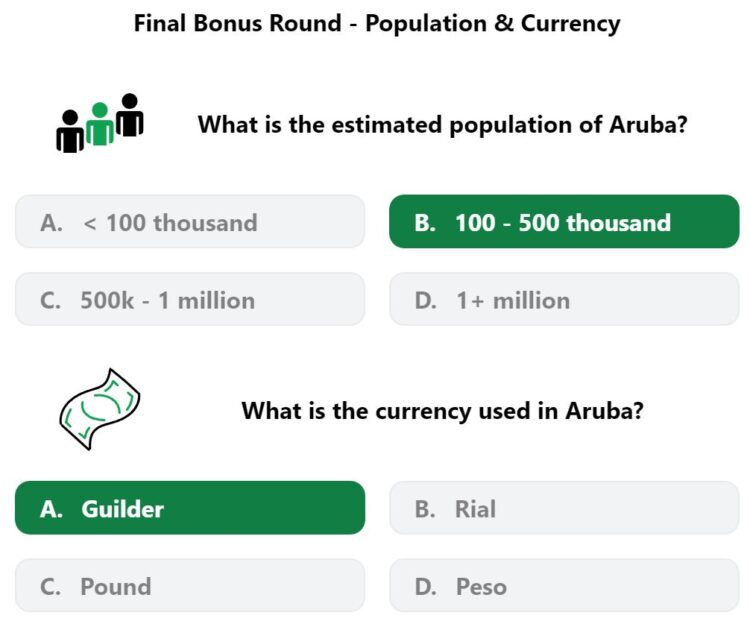Select answer D. 1+ million

(564, 299)
